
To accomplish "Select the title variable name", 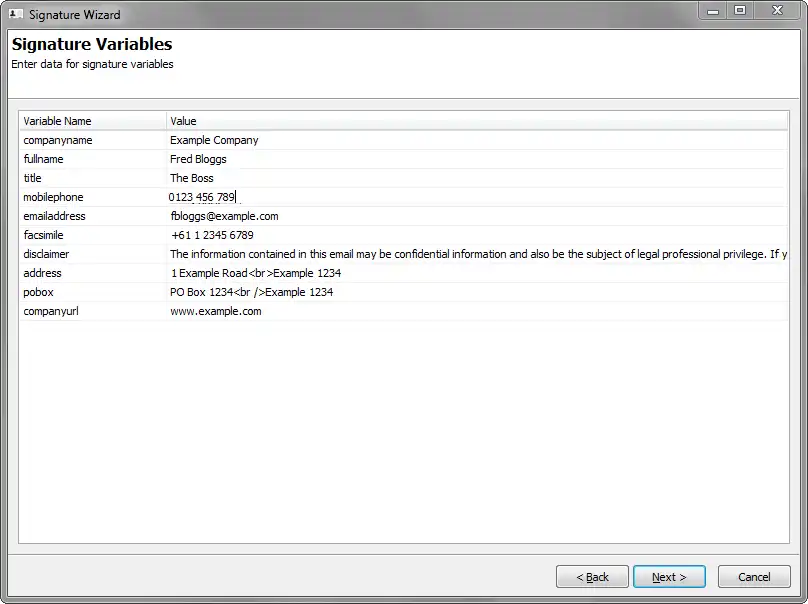I will (32, 178).
